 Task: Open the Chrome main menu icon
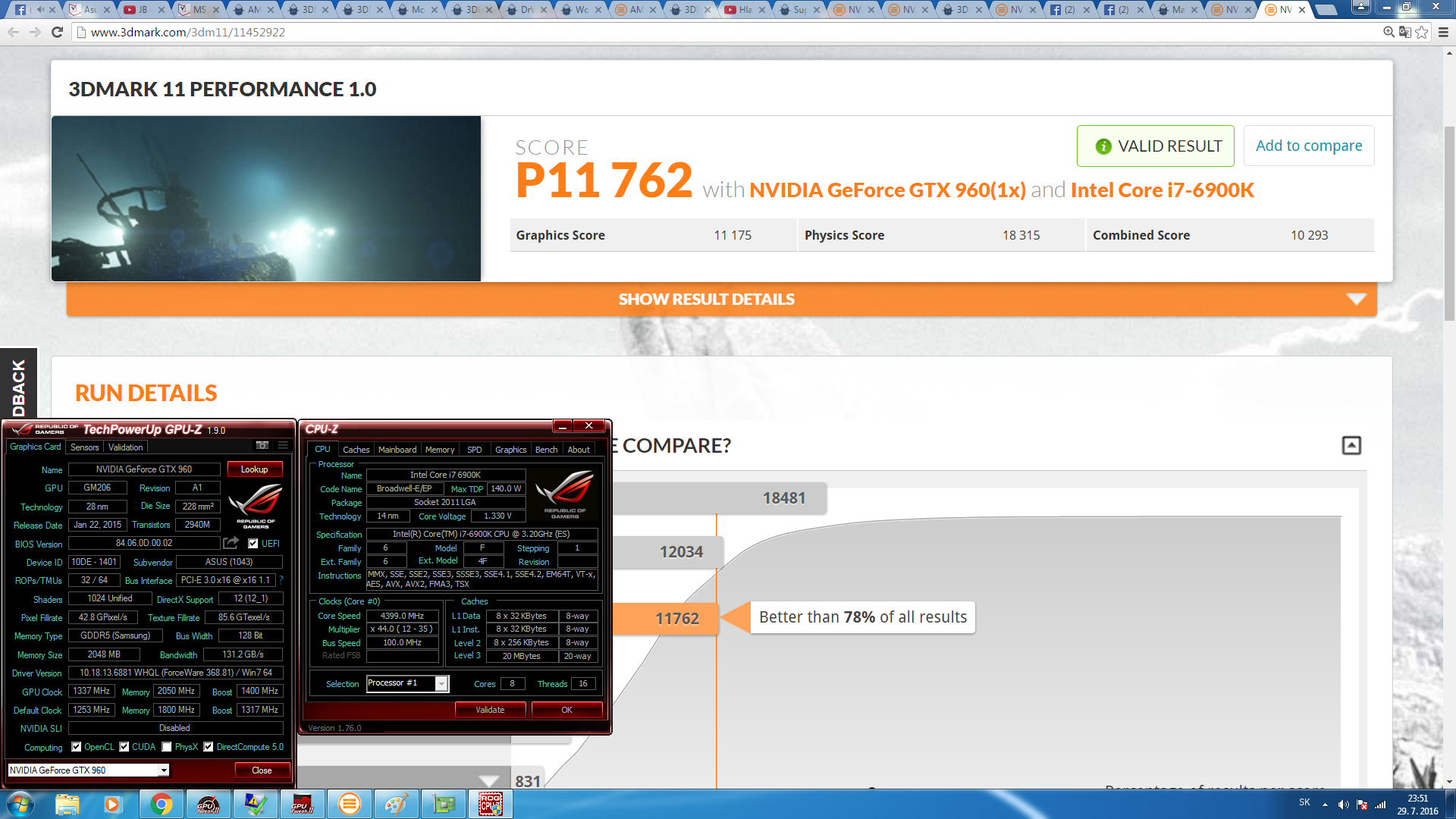(1443, 32)
